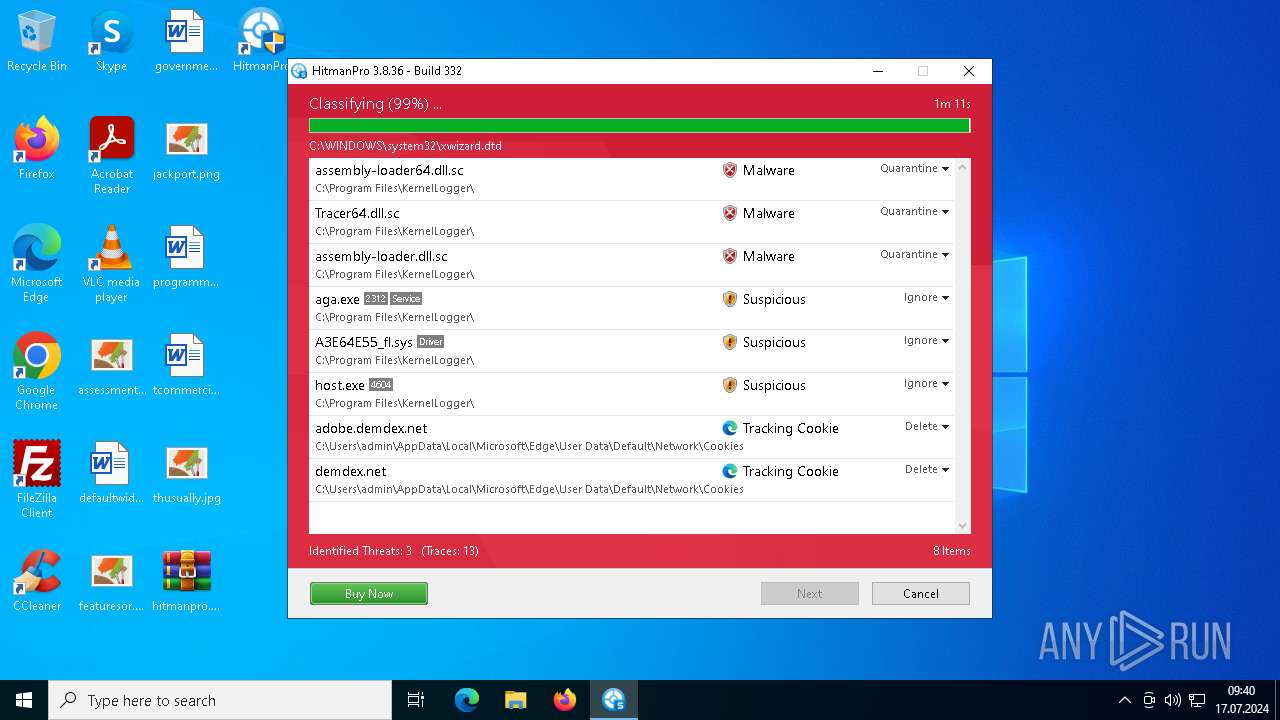Open the VLC media player shortcut
This screenshot has height=720, width=1280.
click(111, 264)
